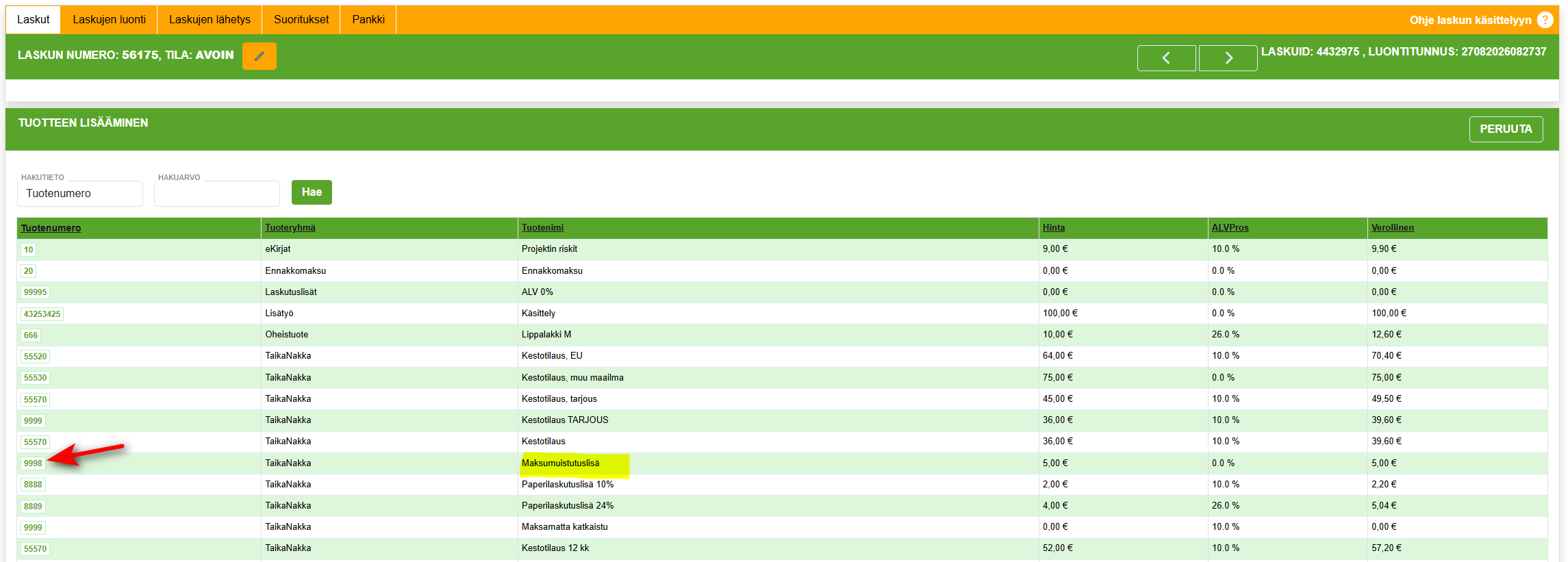Viewport: 1568px width, 562px height.
Task: Choose product number 8888 Paperilaskutuslisä 10%
Action: pos(33,485)
